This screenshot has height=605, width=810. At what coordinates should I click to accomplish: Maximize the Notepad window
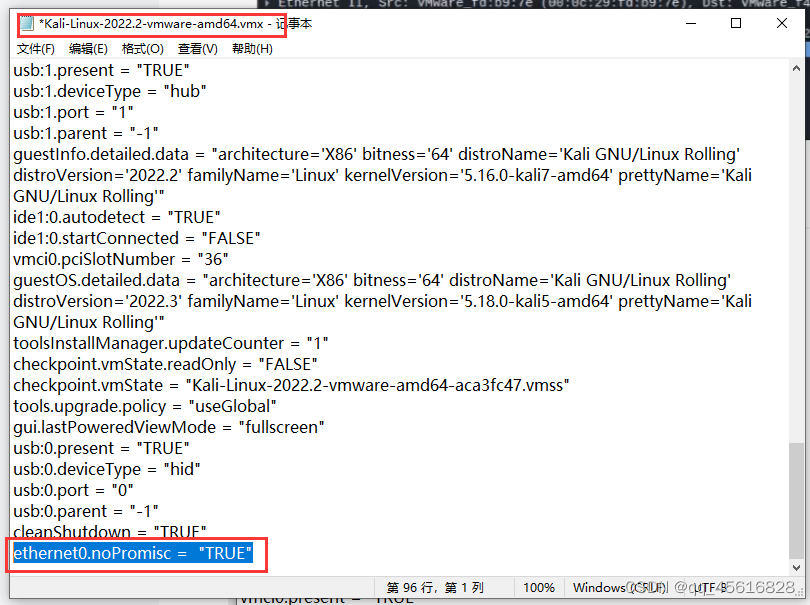pos(736,23)
